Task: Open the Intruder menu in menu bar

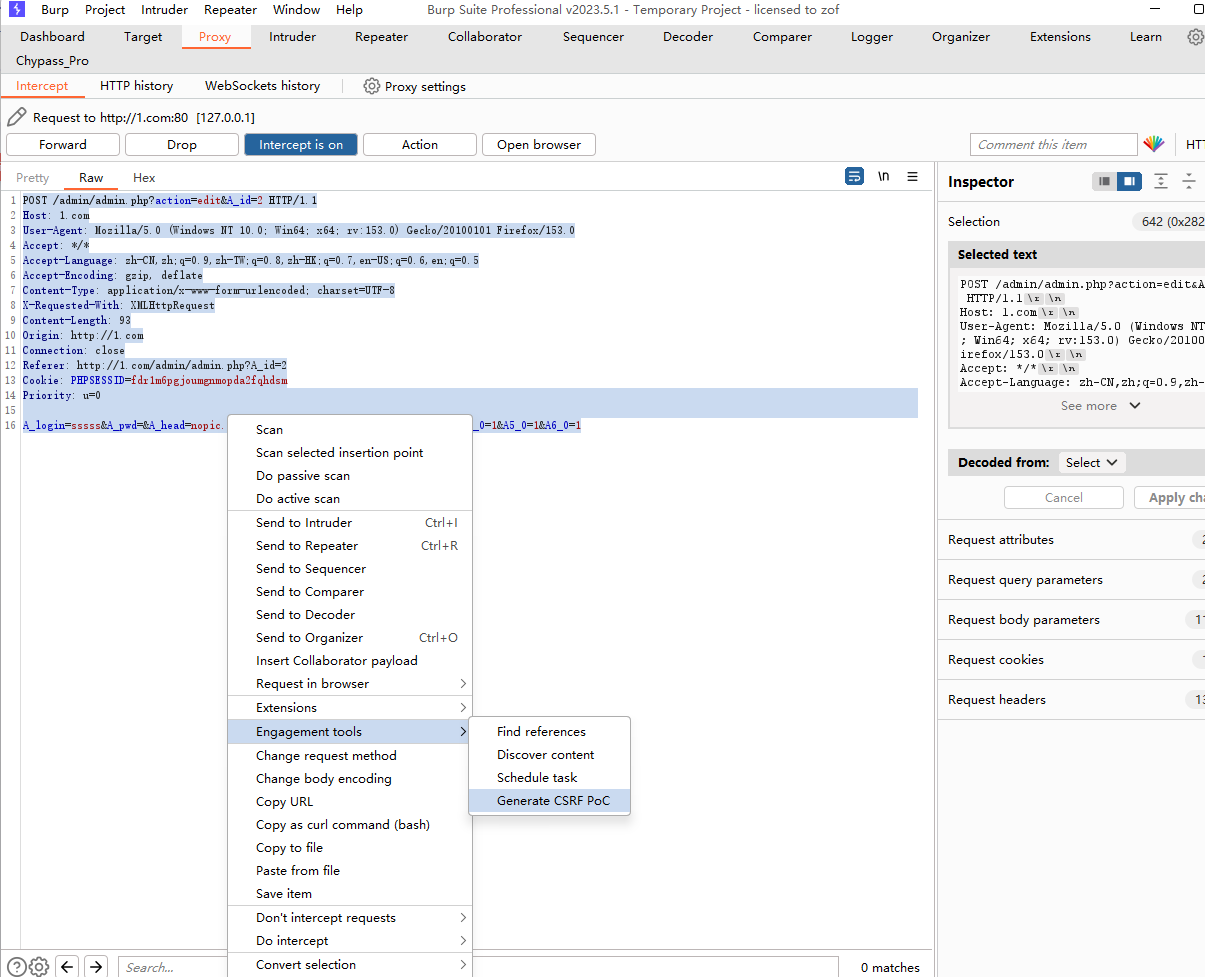Action: pos(164,10)
